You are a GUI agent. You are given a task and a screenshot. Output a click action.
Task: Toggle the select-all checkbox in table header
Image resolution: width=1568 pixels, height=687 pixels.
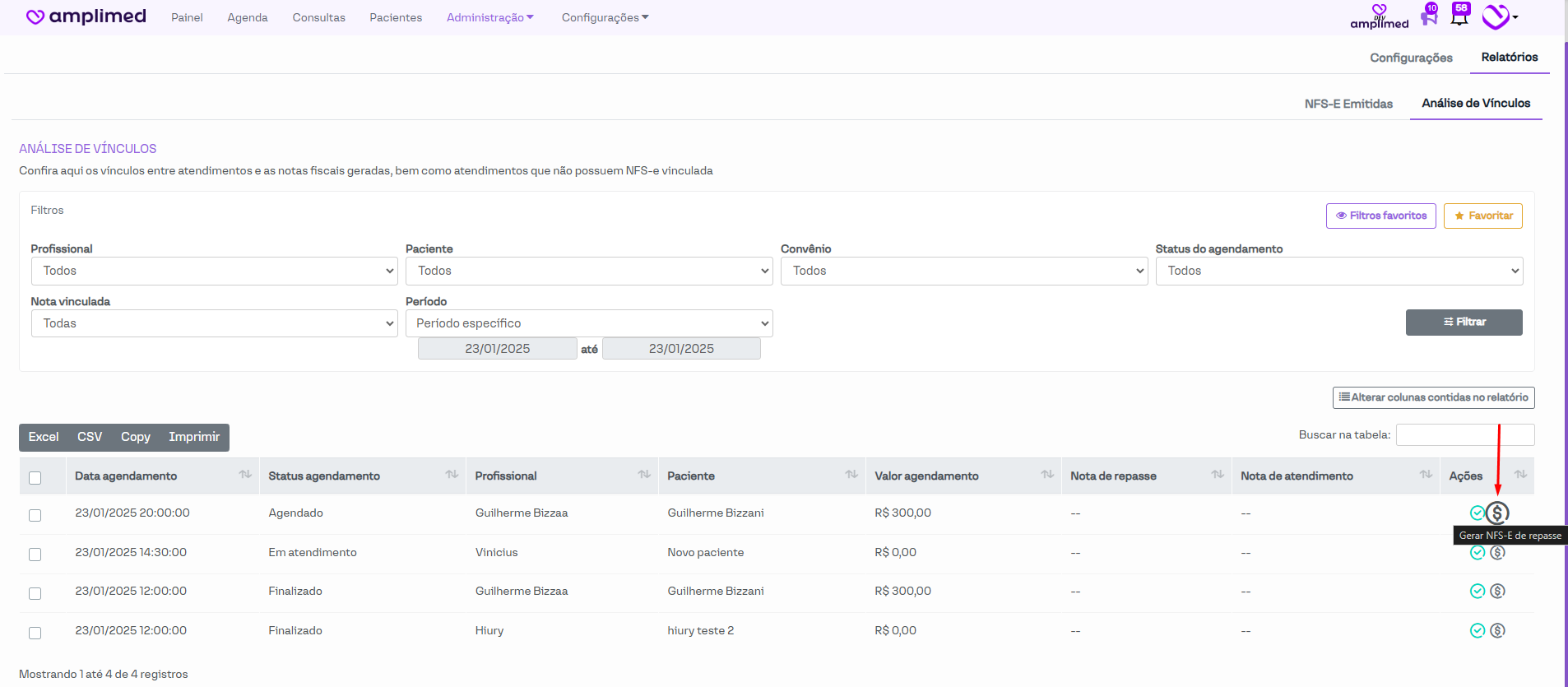(x=35, y=477)
